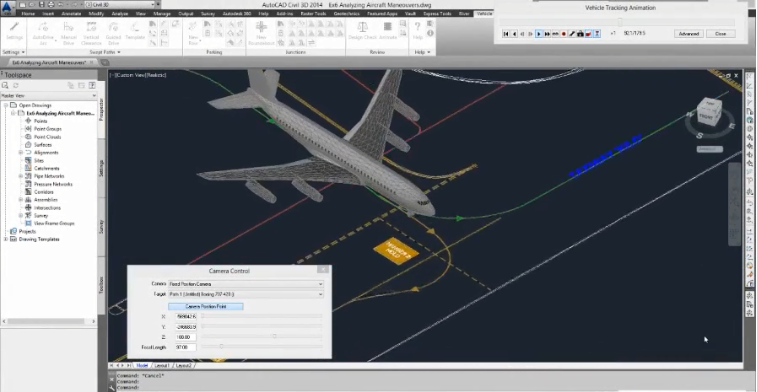
Task: Adjust the Focal Length slider thumb
Action: pyautogui.click(x=221, y=347)
